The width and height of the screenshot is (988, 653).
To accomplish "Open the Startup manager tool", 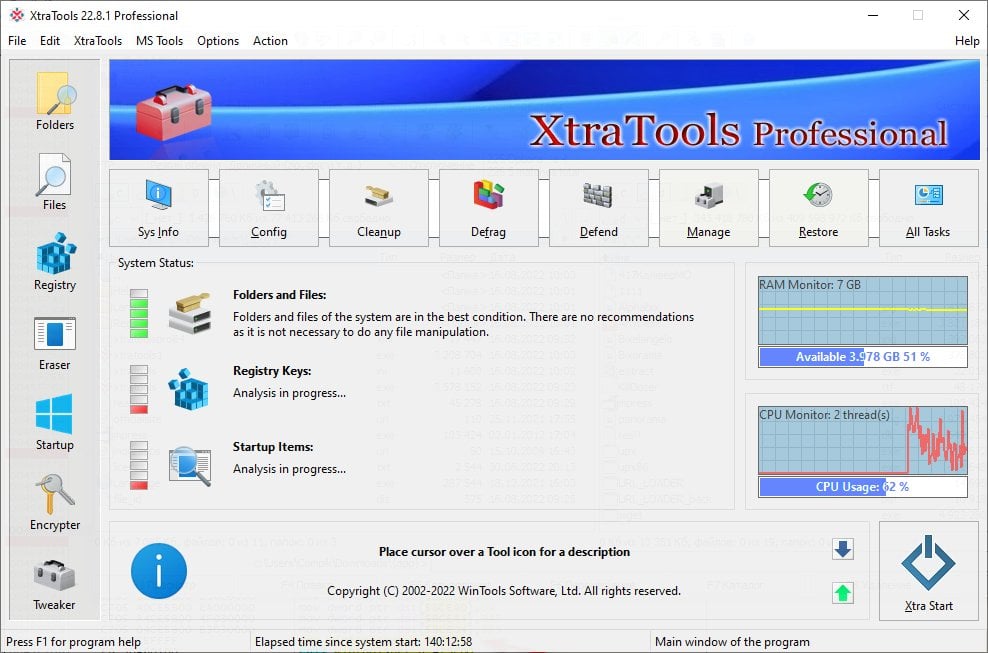I will [x=53, y=420].
